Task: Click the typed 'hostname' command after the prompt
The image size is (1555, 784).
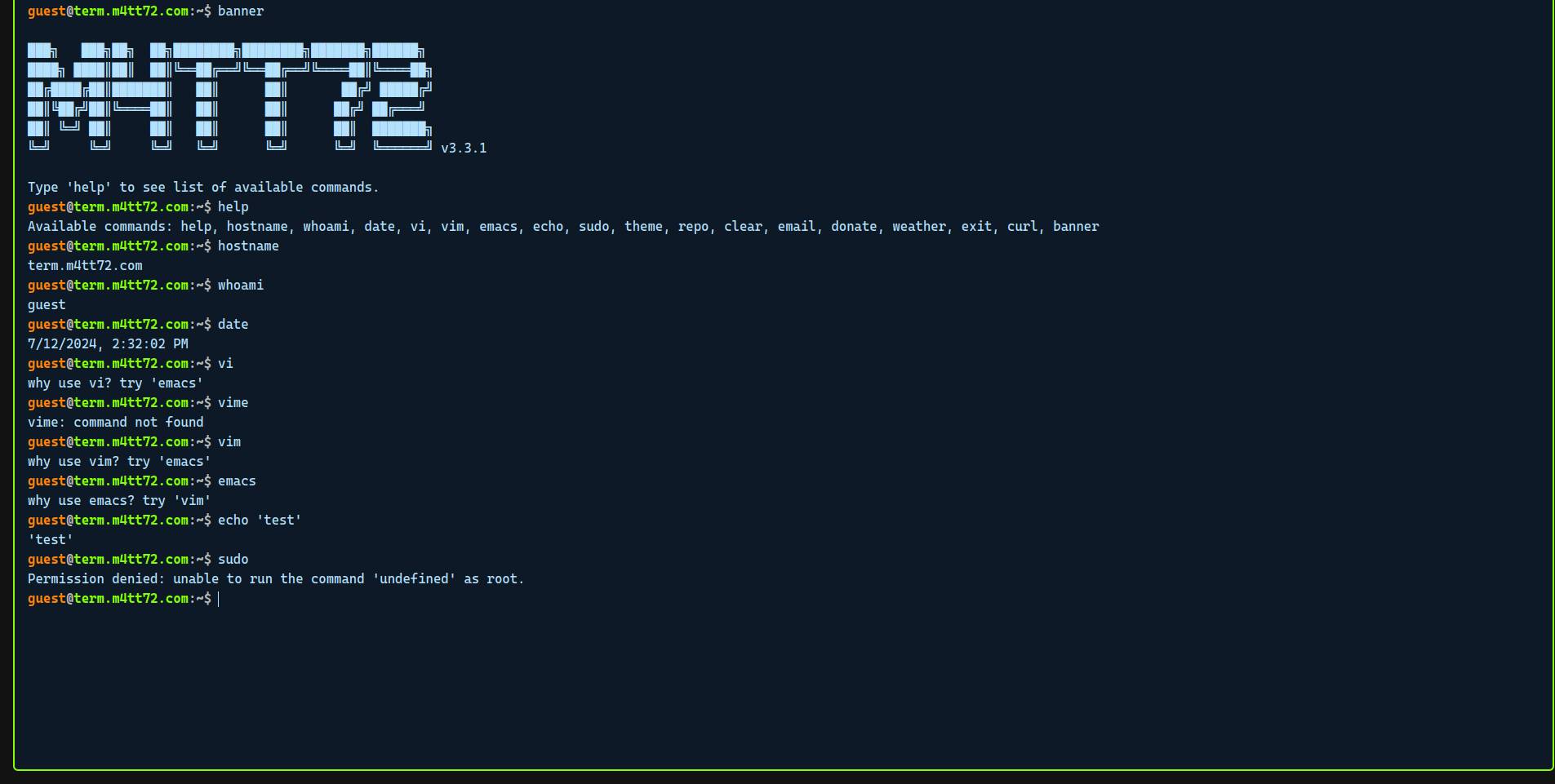Action: [x=248, y=246]
